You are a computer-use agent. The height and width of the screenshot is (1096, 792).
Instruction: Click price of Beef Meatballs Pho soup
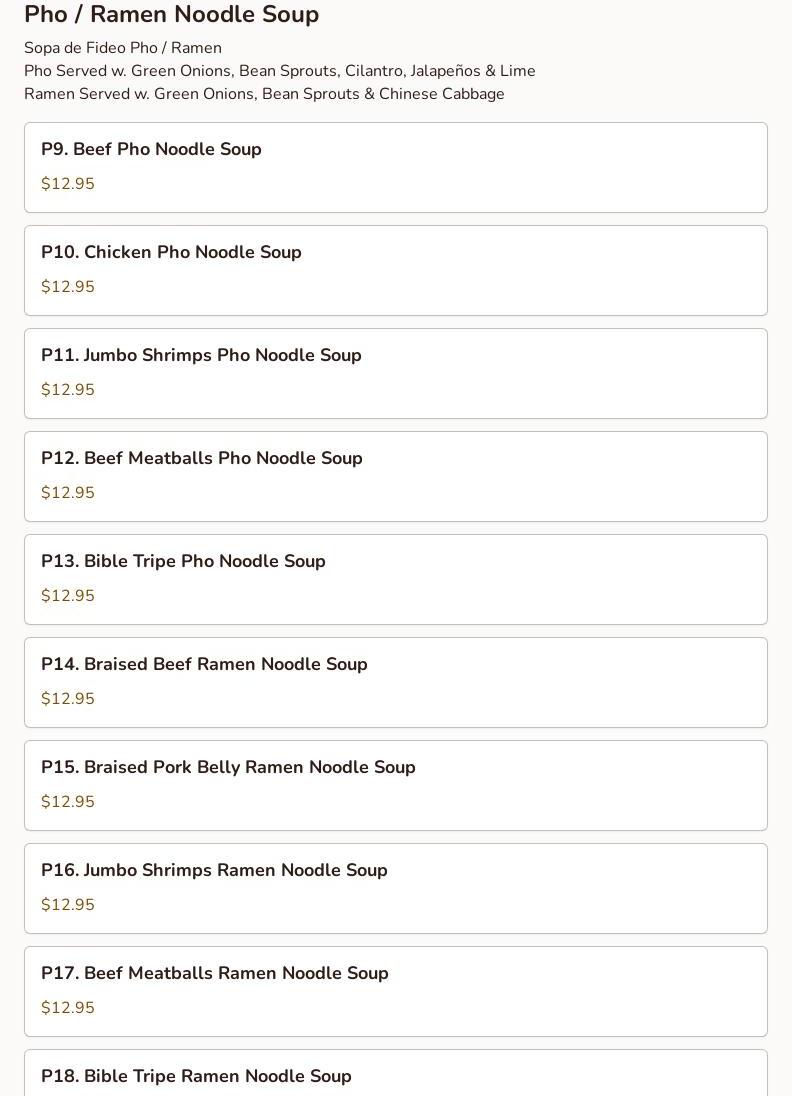68,493
